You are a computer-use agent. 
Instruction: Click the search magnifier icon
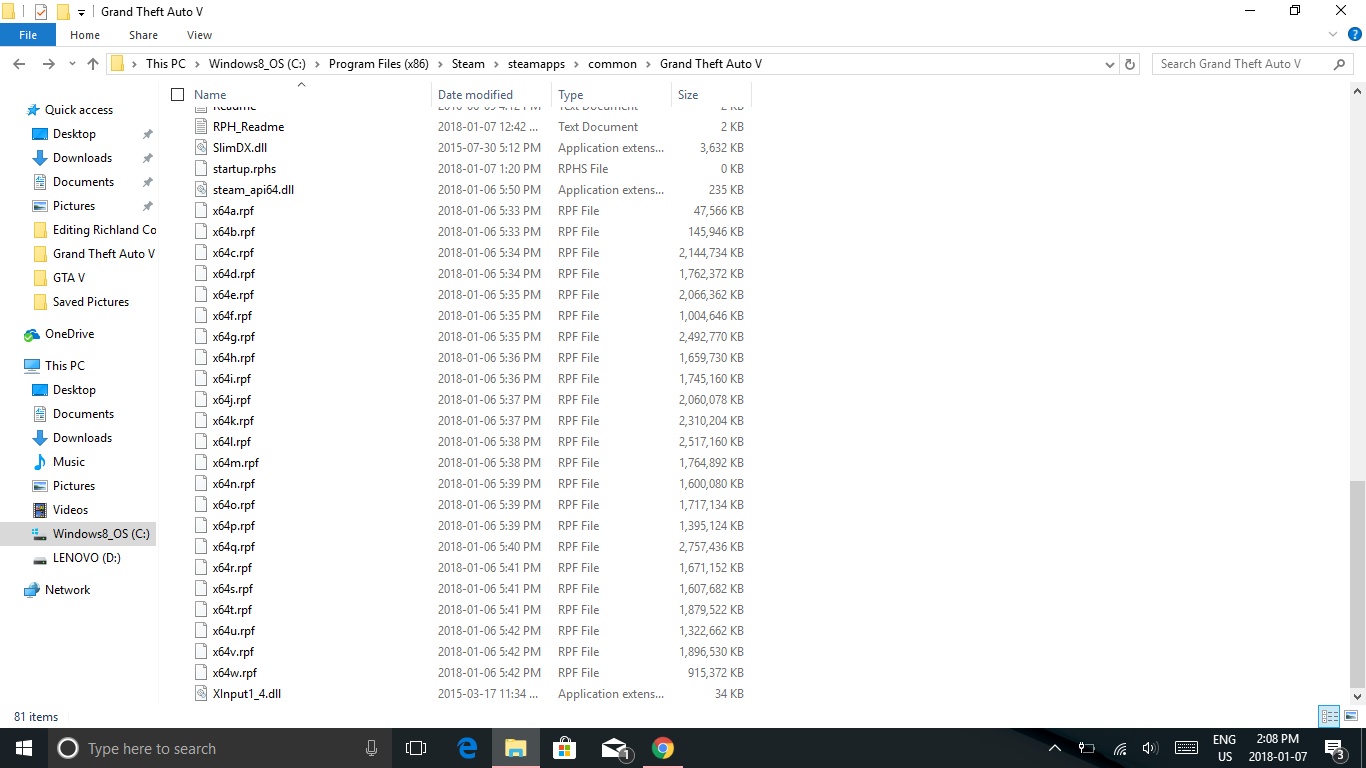1340,64
